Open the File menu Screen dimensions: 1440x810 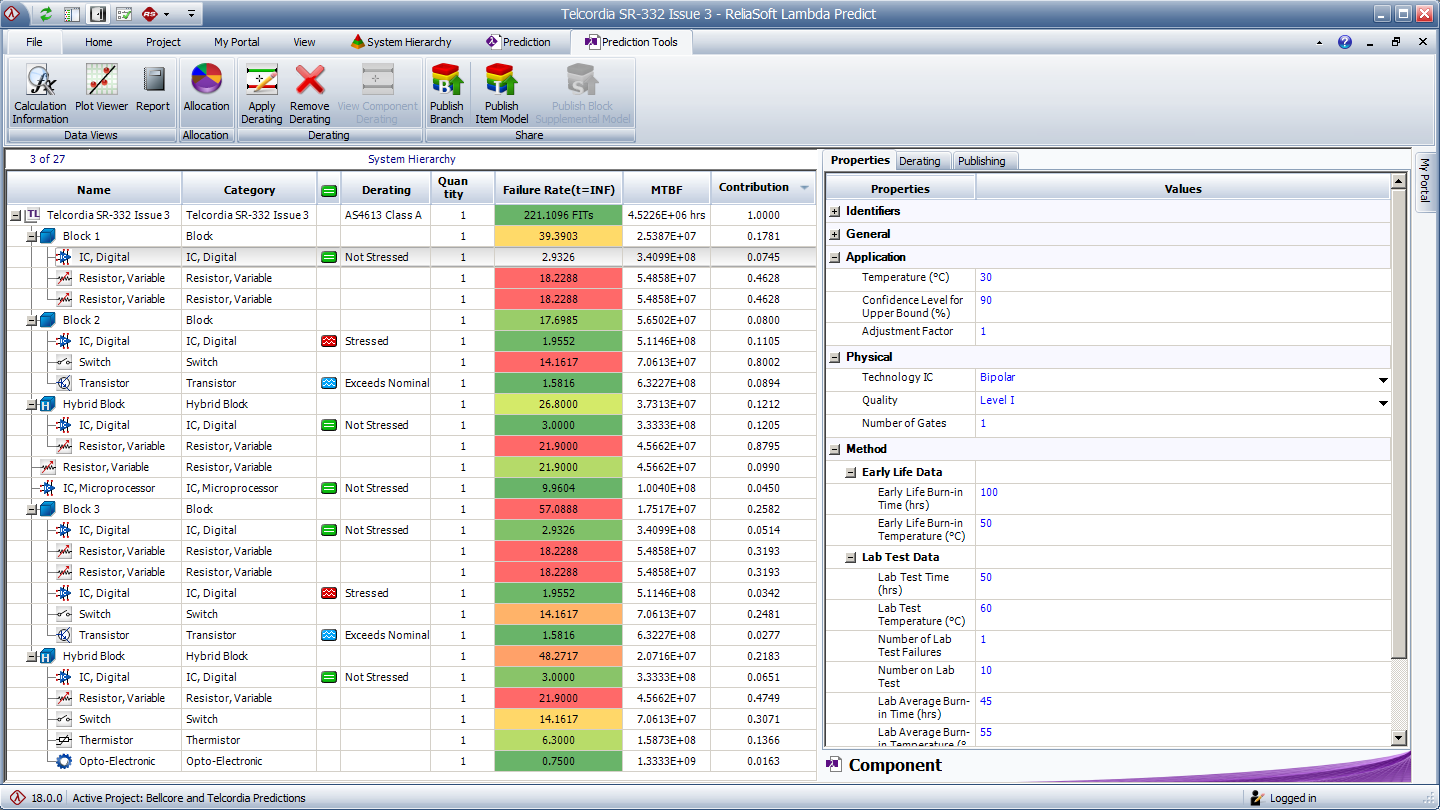tap(34, 42)
